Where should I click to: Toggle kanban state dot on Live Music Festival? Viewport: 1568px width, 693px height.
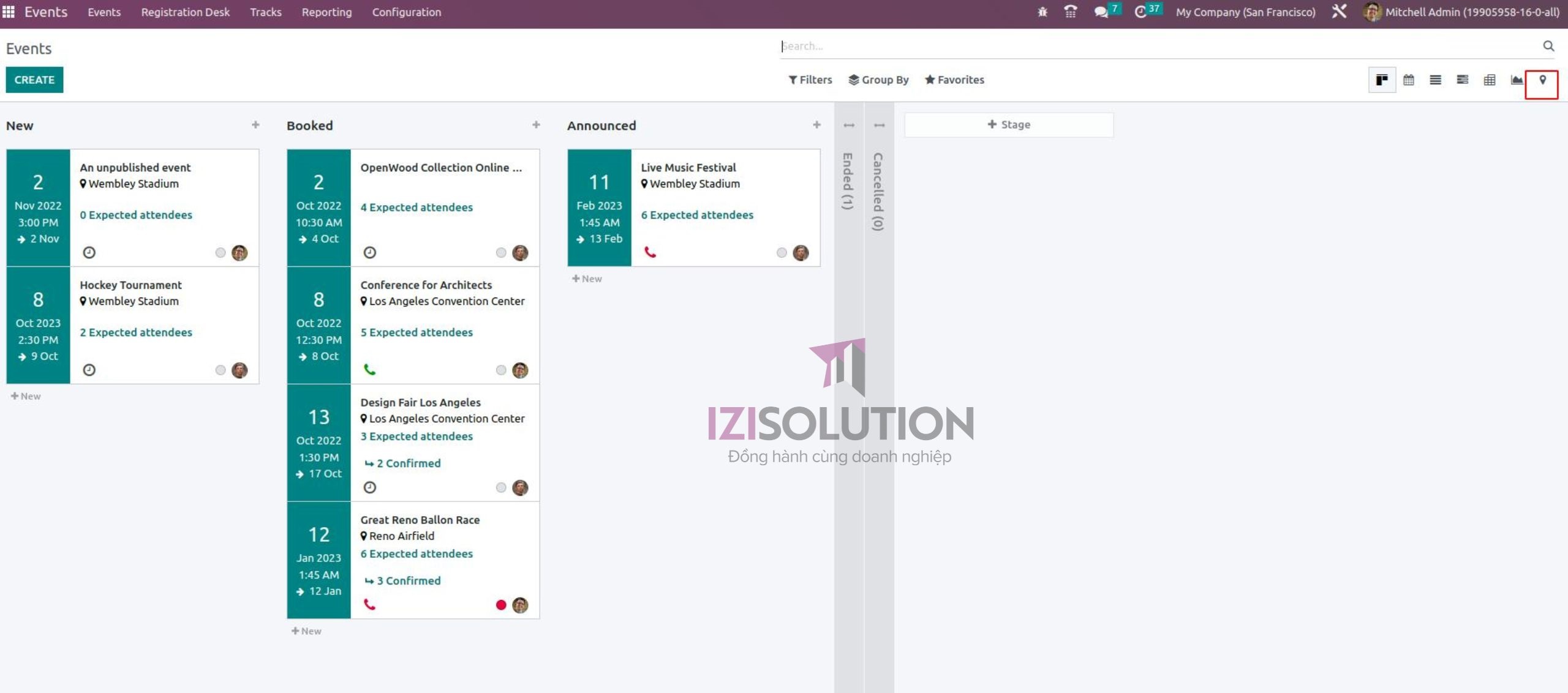coord(782,253)
